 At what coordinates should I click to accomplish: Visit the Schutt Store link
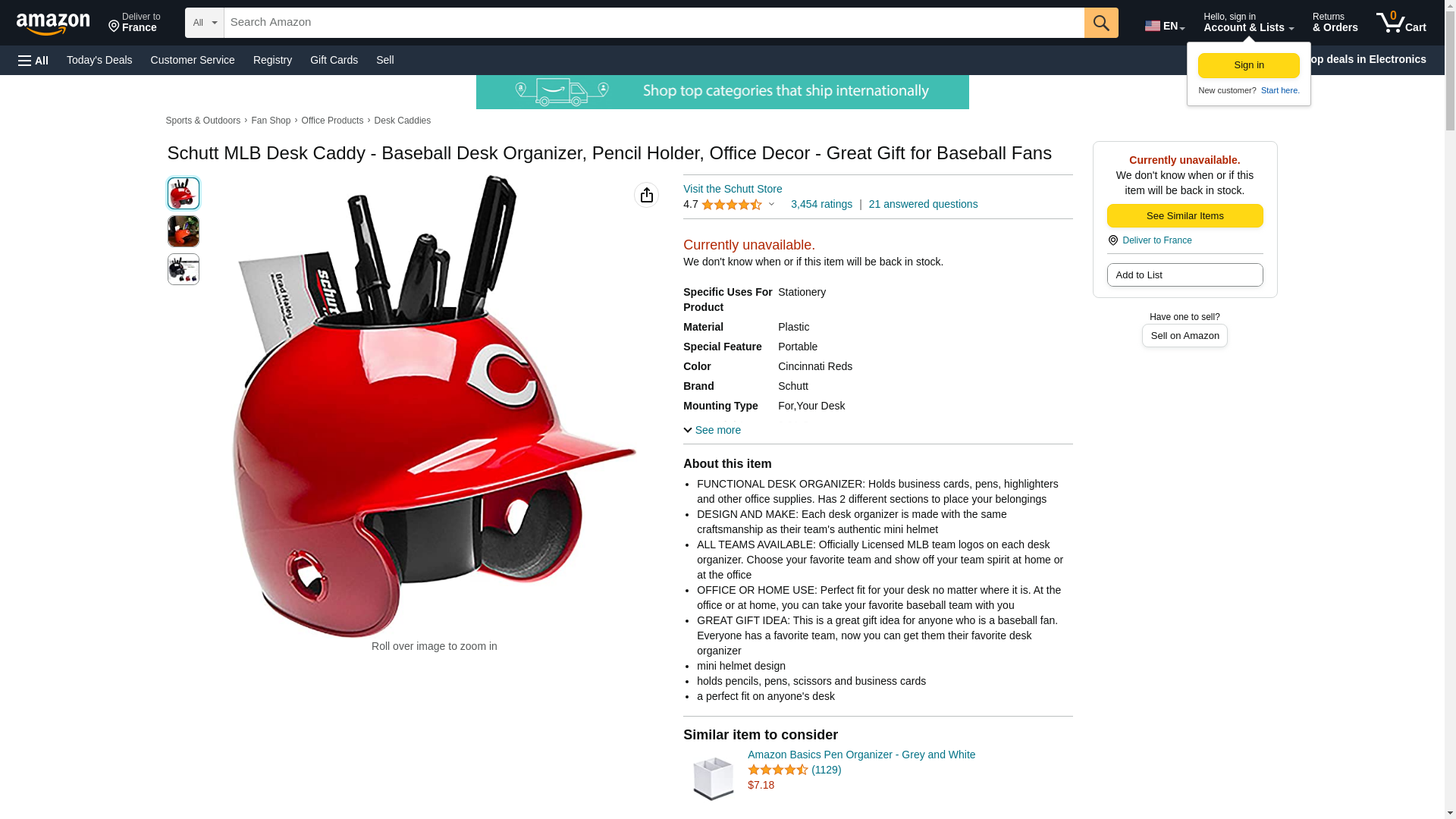(733, 189)
